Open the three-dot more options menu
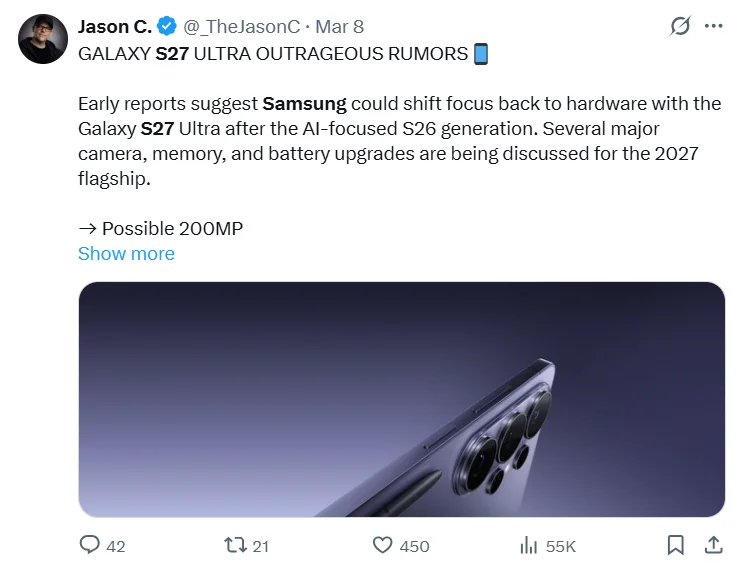Image resolution: width=744 pixels, height=571 pixels. coord(714,26)
